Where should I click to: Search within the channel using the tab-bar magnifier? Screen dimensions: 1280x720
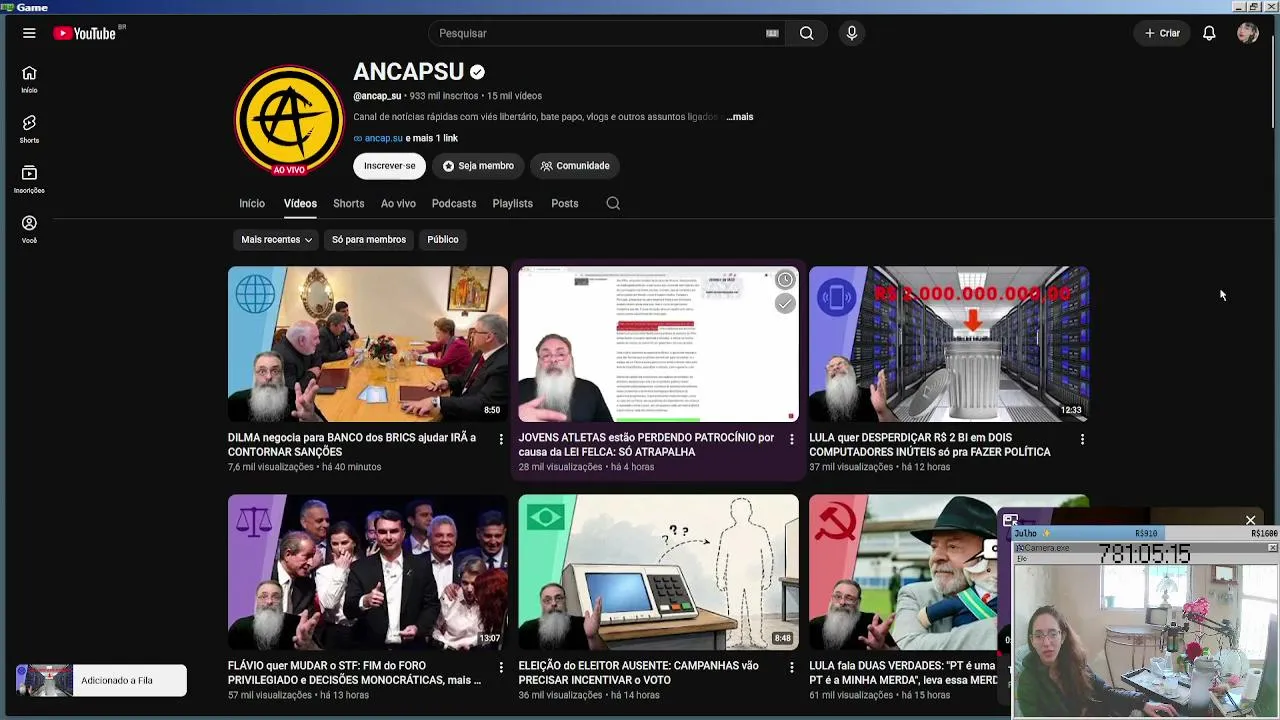613,203
